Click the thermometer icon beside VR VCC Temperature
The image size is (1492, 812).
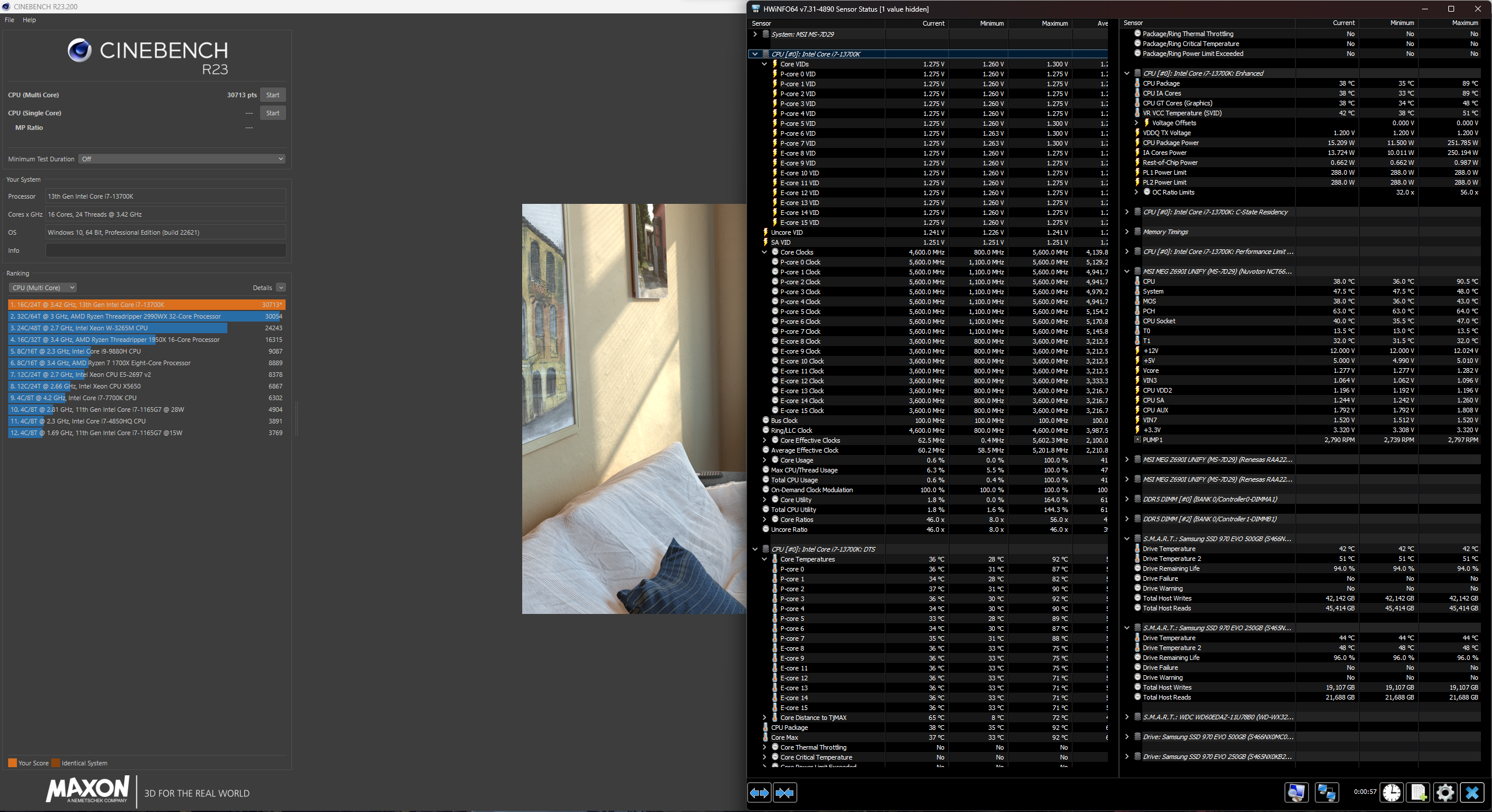[x=1137, y=113]
